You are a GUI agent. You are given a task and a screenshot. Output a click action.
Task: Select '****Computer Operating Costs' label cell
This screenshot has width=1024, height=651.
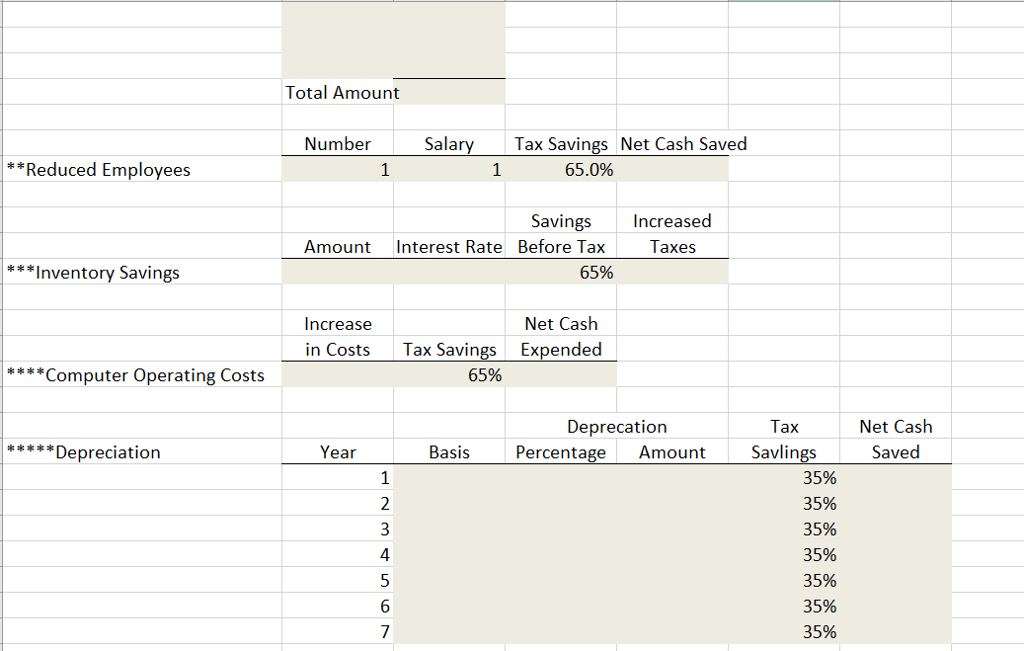click(x=142, y=375)
